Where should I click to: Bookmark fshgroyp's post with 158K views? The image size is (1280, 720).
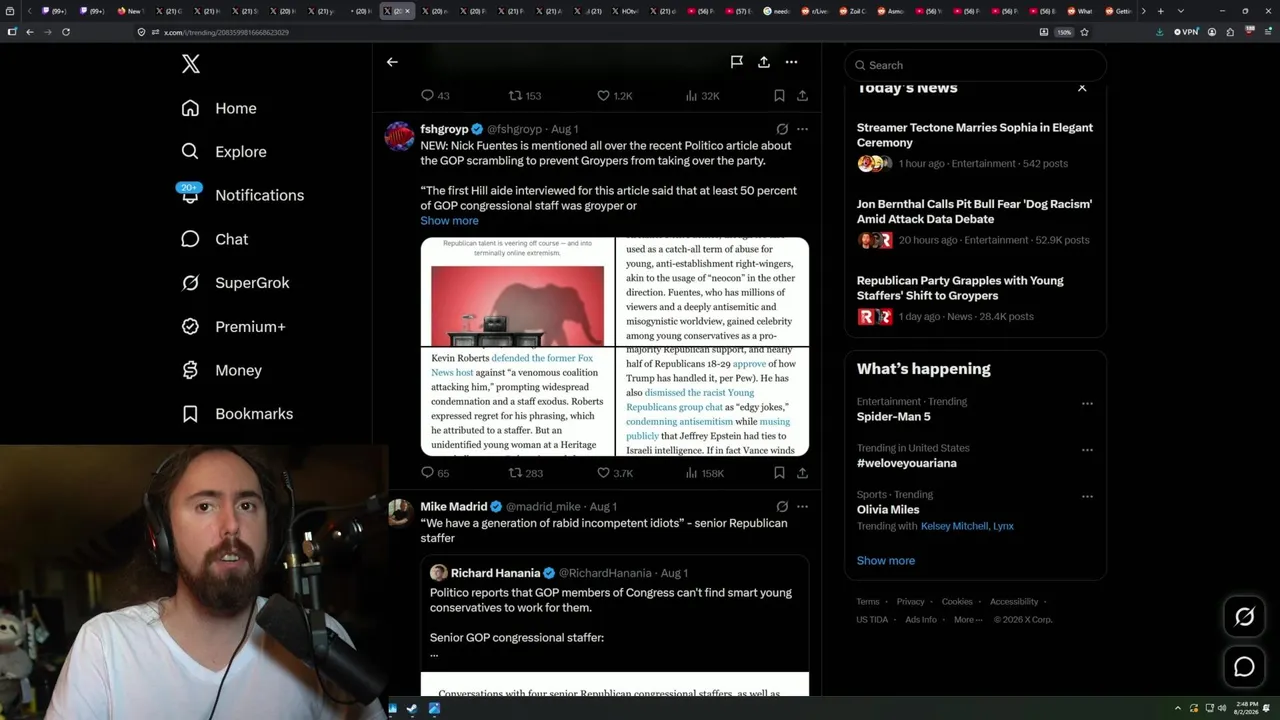tap(779, 473)
